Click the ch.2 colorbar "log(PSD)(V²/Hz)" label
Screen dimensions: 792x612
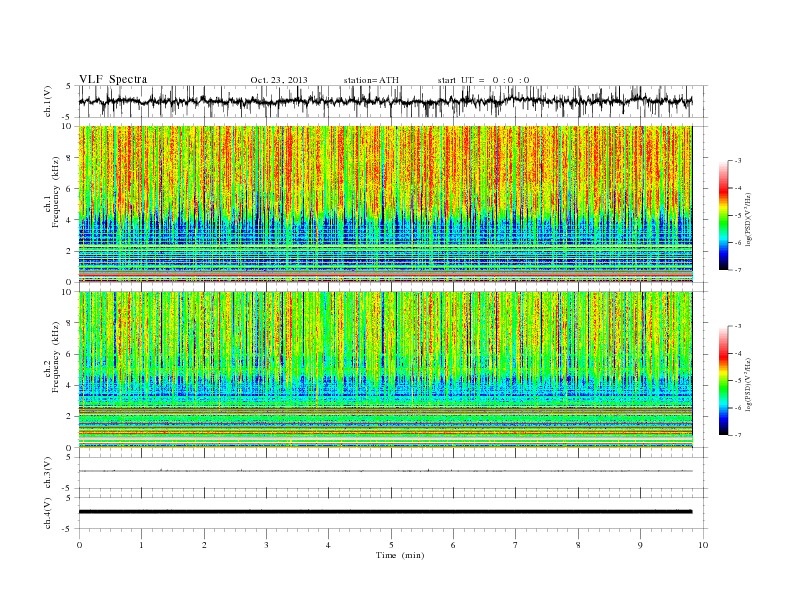click(x=749, y=384)
